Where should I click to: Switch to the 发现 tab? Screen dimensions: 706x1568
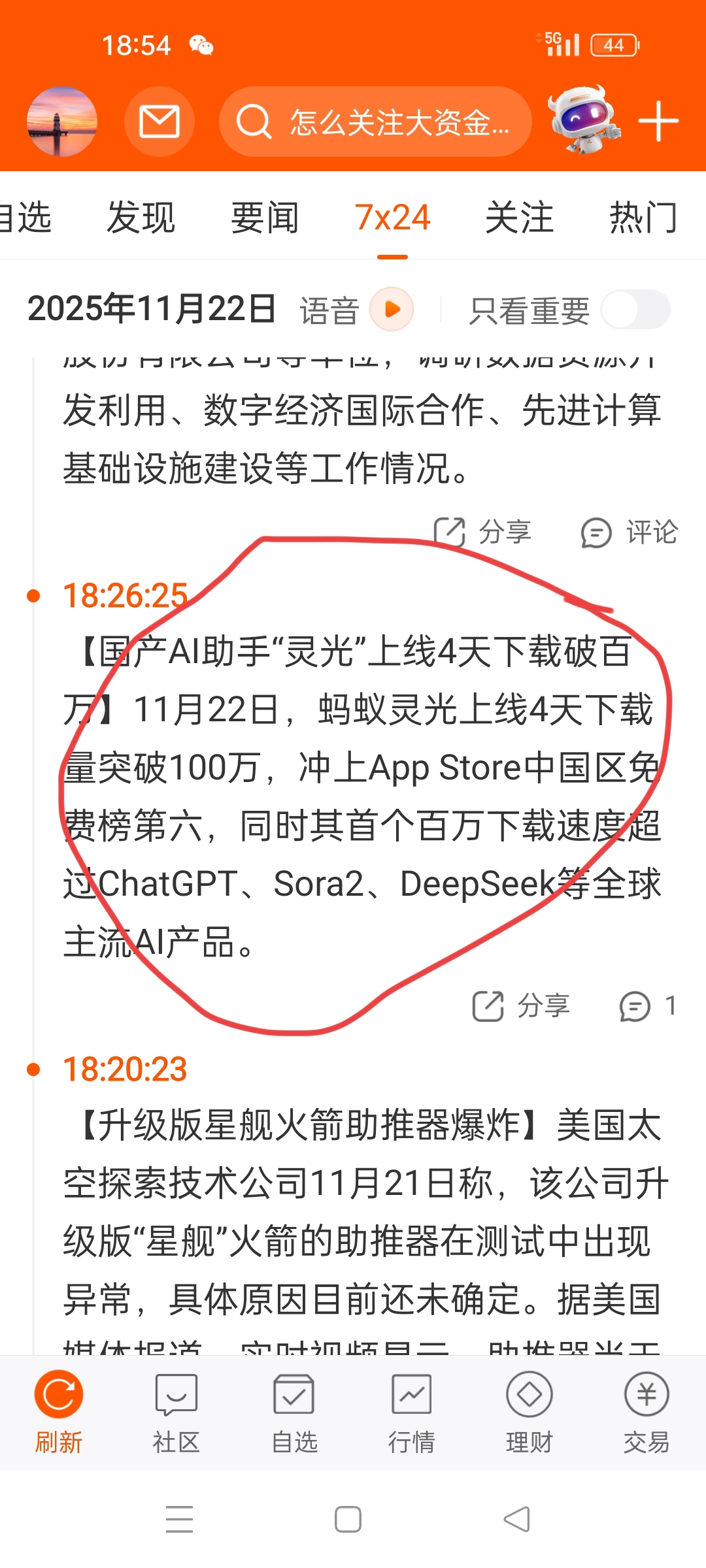(x=141, y=218)
